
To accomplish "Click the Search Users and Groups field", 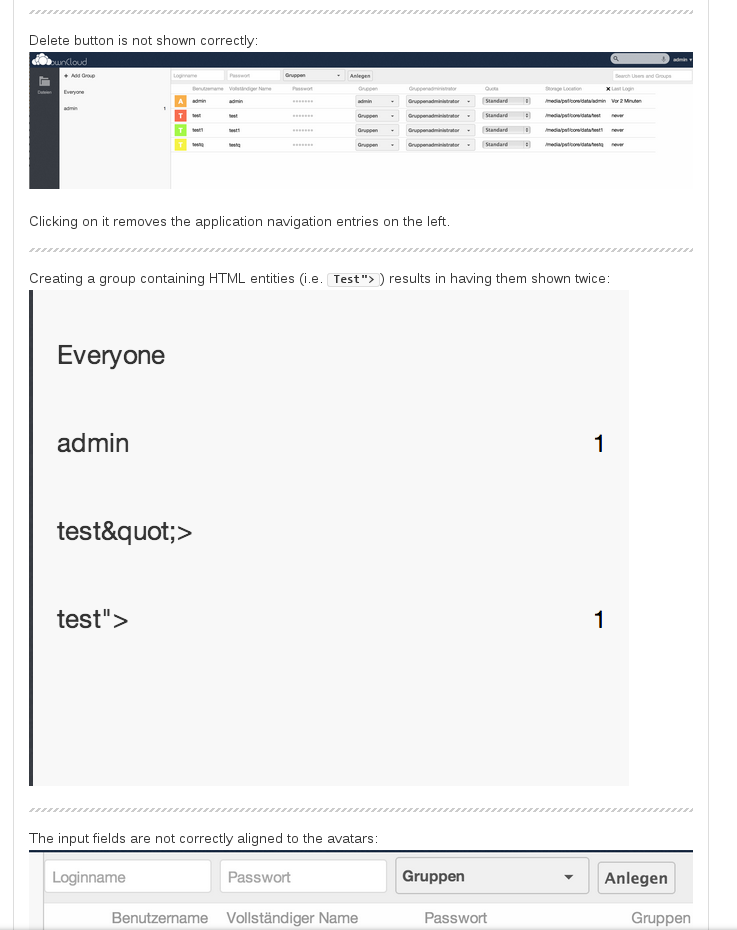I will (x=652, y=76).
